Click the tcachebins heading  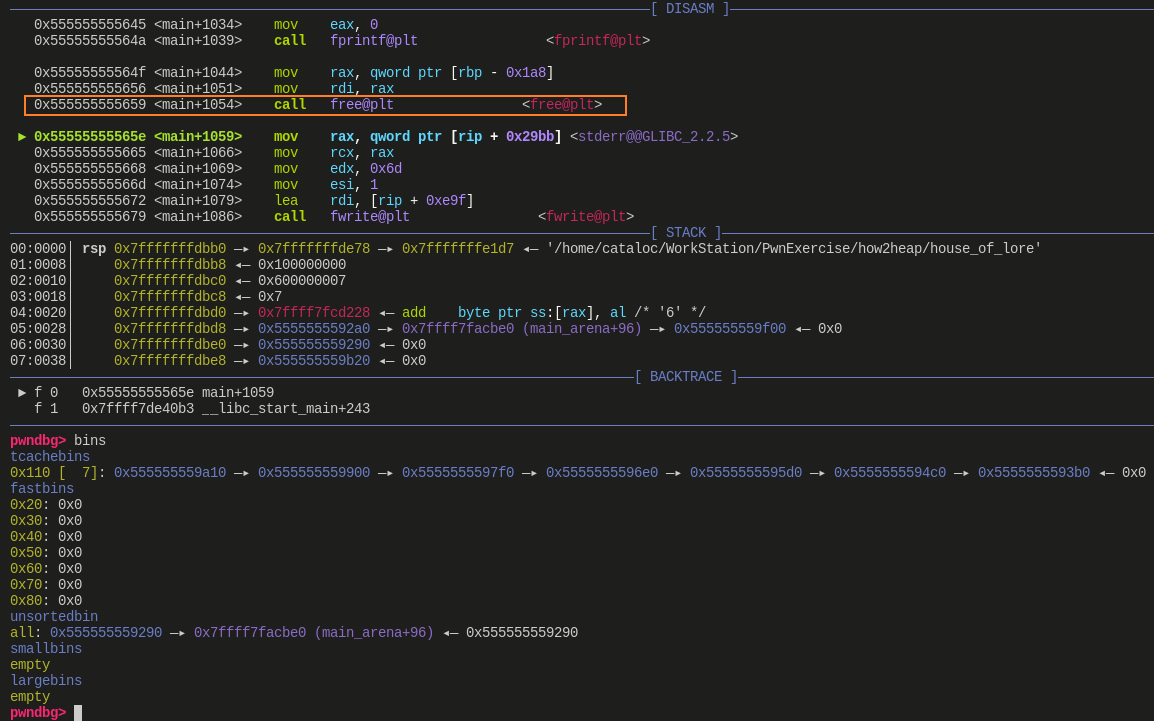(x=50, y=457)
